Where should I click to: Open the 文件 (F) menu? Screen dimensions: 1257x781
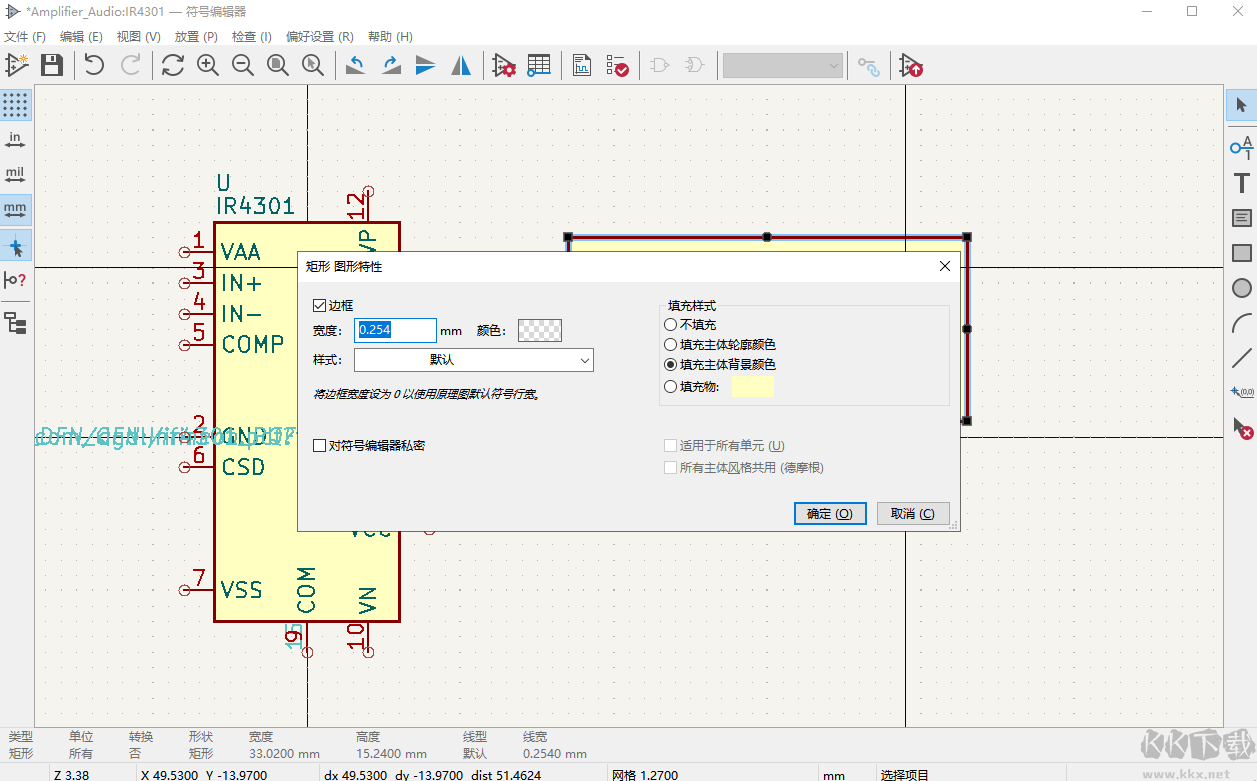pyautogui.click(x=25, y=37)
